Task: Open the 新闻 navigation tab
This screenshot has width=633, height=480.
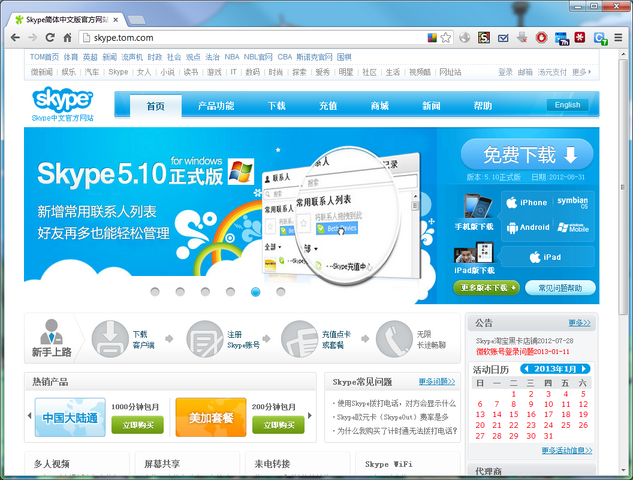Action: tap(431, 106)
